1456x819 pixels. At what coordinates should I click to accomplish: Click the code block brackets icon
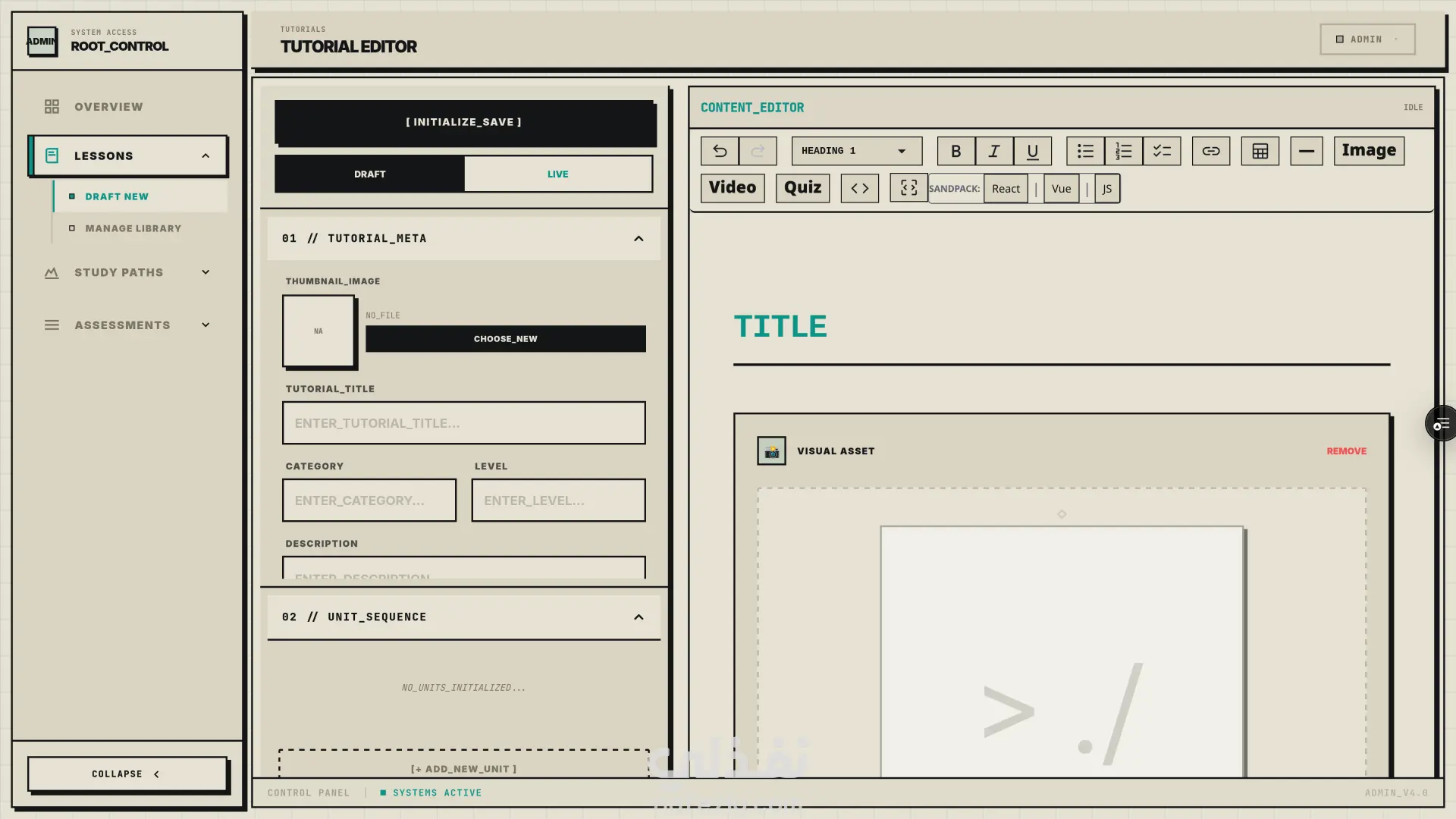coord(859,188)
